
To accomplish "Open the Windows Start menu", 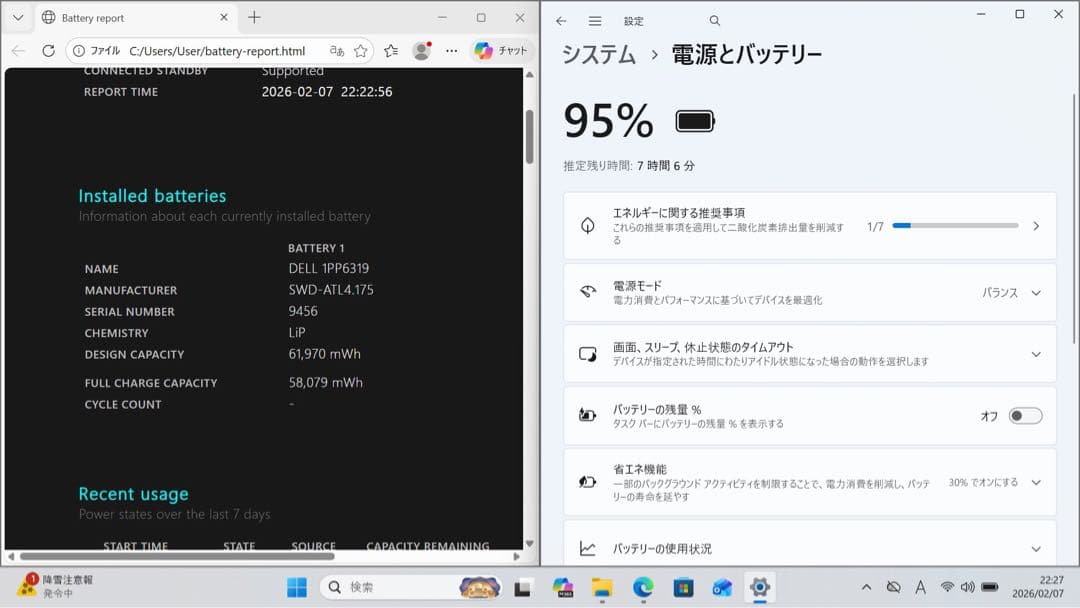I will coord(296,587).
